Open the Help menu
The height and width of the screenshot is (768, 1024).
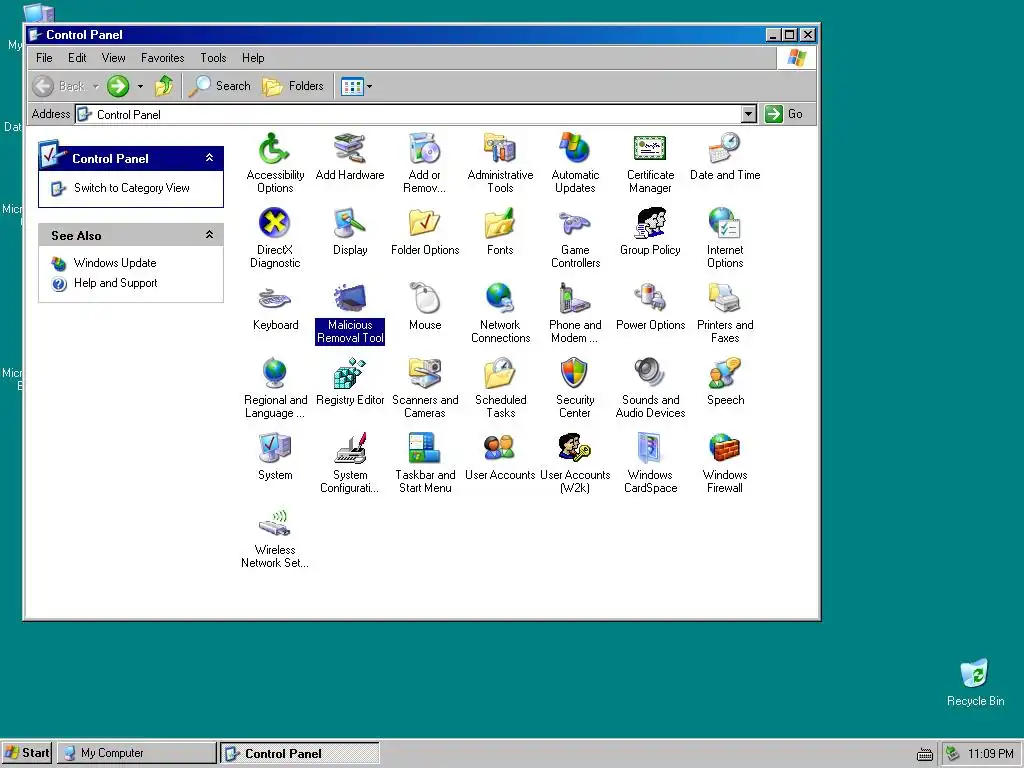pyautogui.click(x=253, y=58)
